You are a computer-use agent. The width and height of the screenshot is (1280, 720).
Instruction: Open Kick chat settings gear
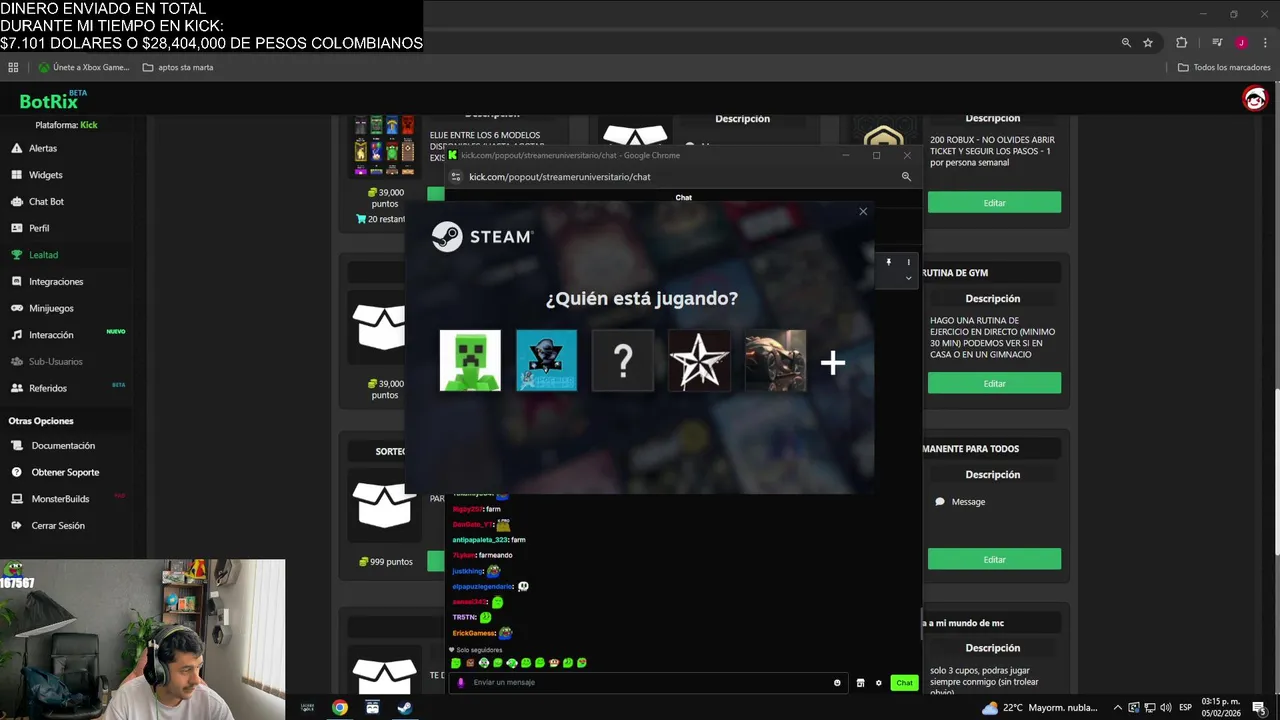click(879, 683)
